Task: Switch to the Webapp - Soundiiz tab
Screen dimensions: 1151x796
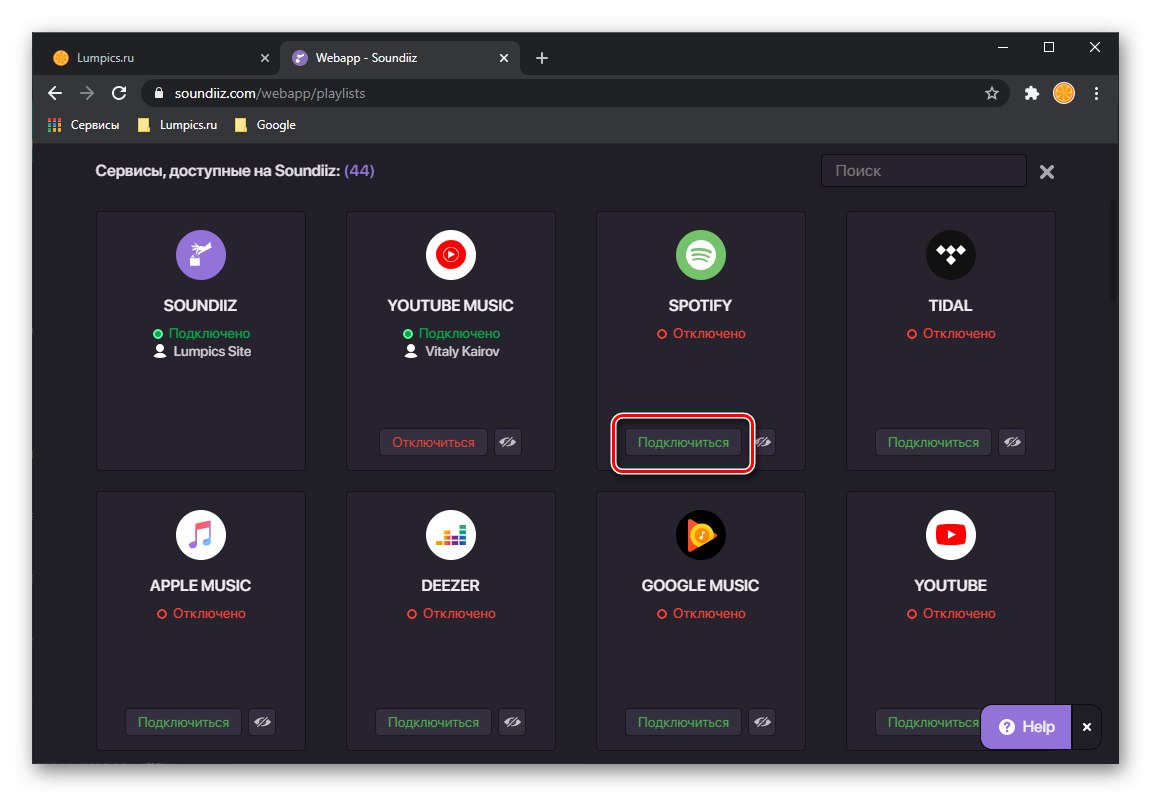Action: coord(400,58)
